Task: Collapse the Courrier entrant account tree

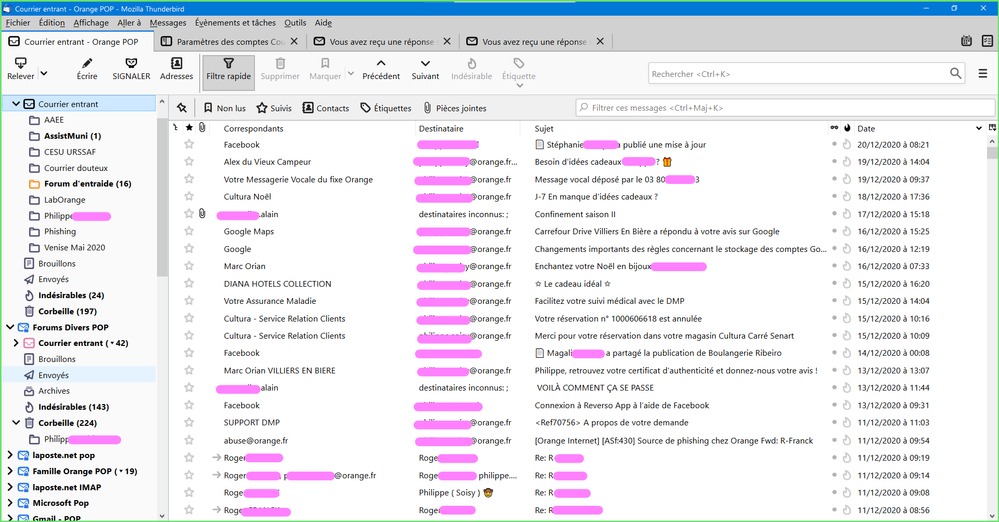Action: pos(14,104)
